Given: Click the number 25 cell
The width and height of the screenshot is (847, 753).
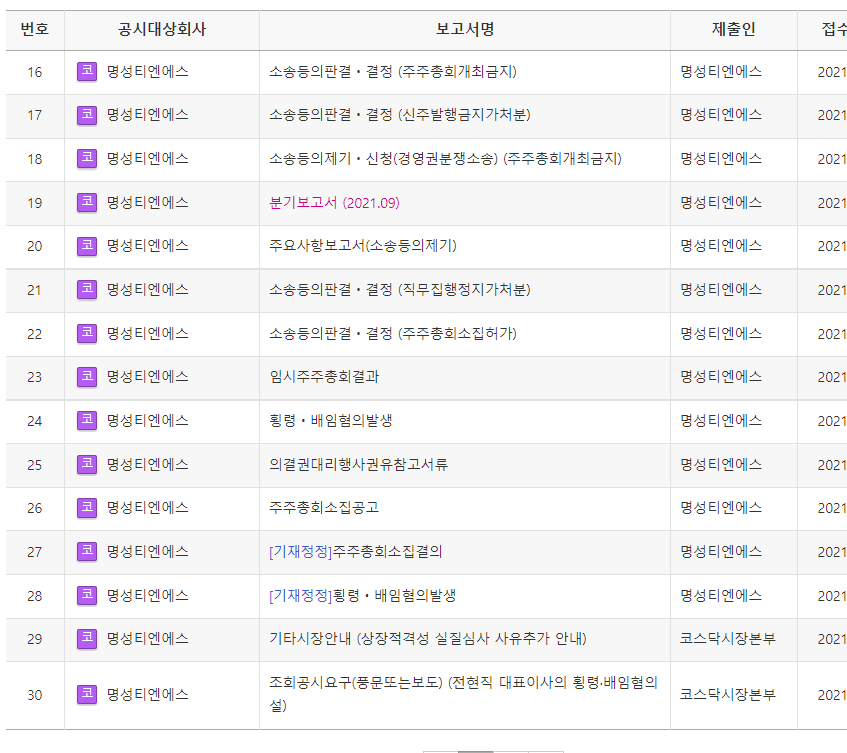Looking at the screenshot, I should coord(35,465).
